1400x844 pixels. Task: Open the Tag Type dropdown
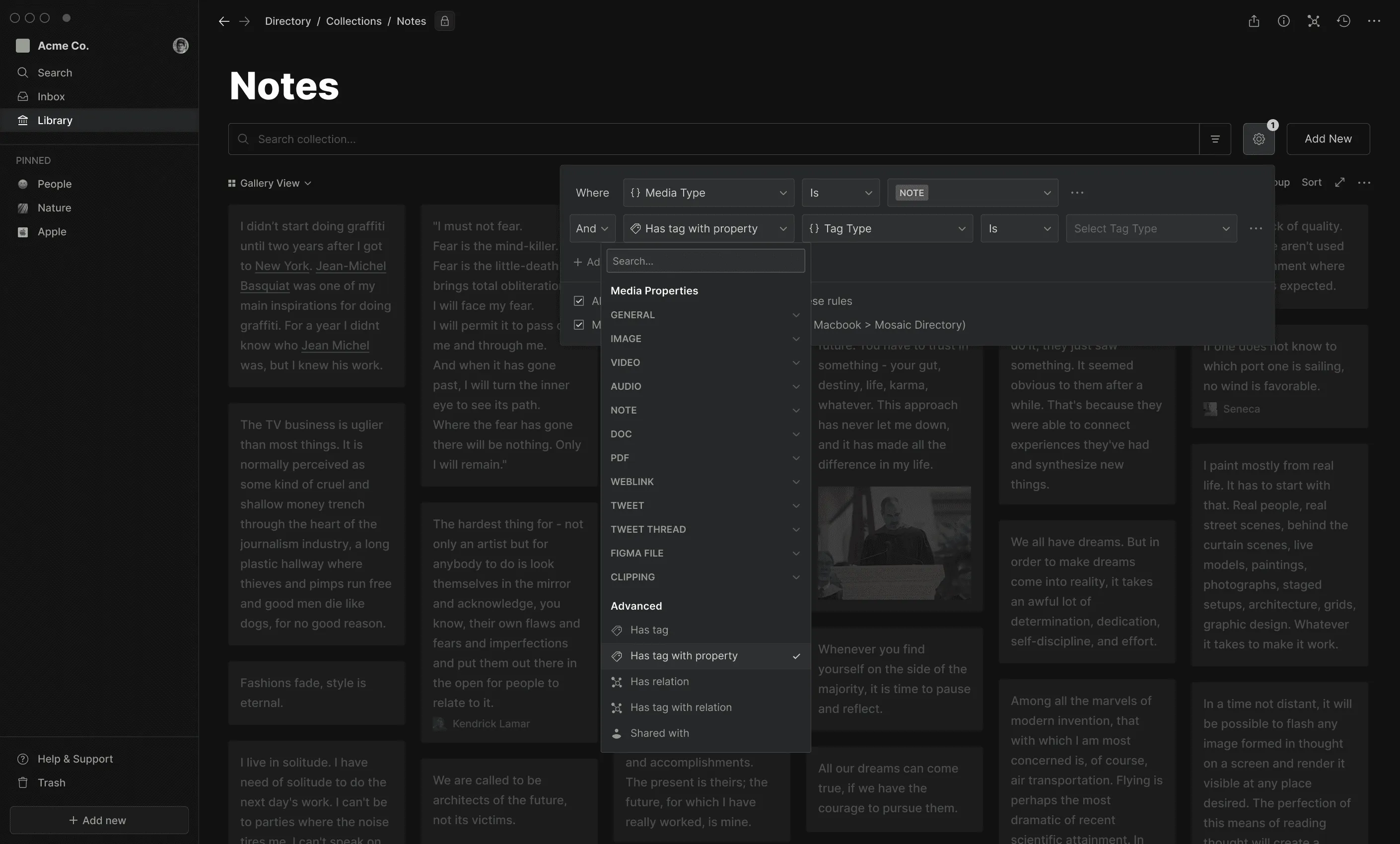click(887, 228)
